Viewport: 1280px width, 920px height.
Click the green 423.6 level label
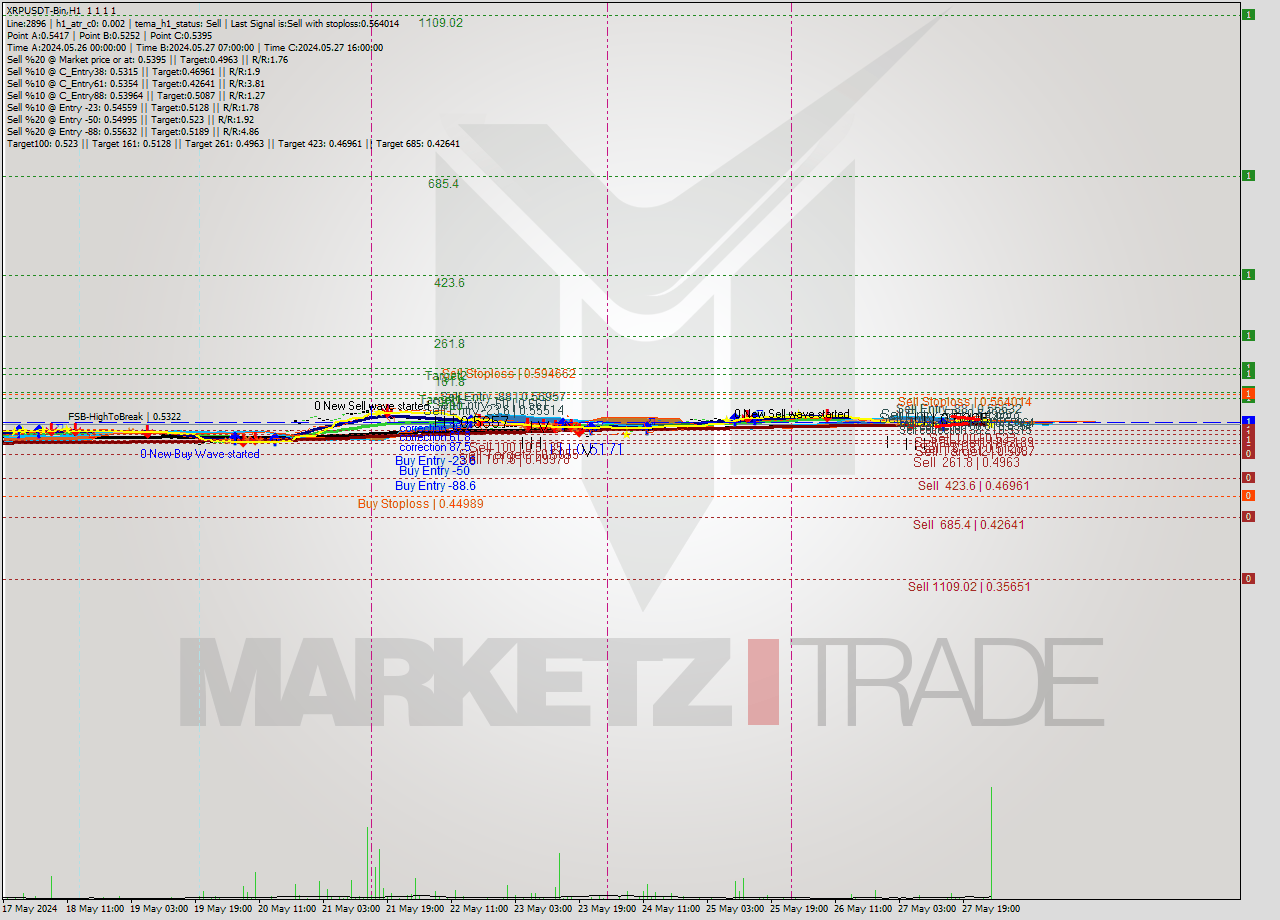pos(449,283)
